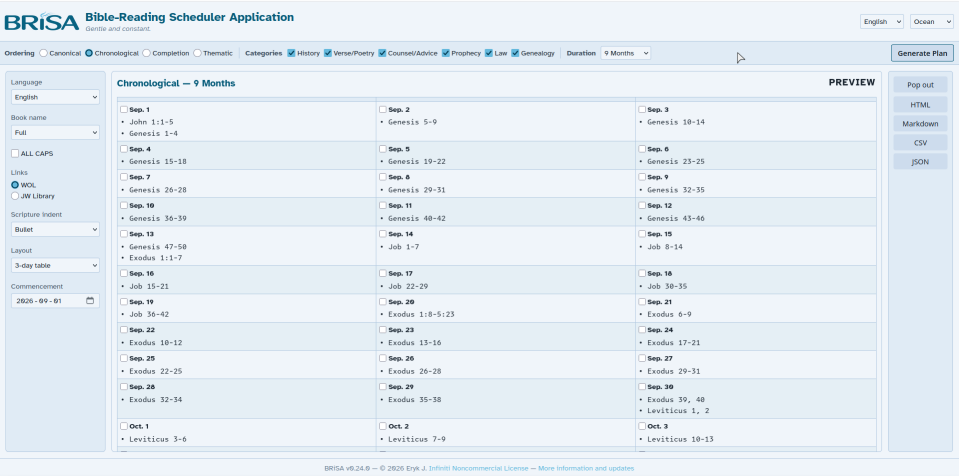Check off the Sep. 1 reading
This screenshot has height=476, width=959.
coord(124,110)
